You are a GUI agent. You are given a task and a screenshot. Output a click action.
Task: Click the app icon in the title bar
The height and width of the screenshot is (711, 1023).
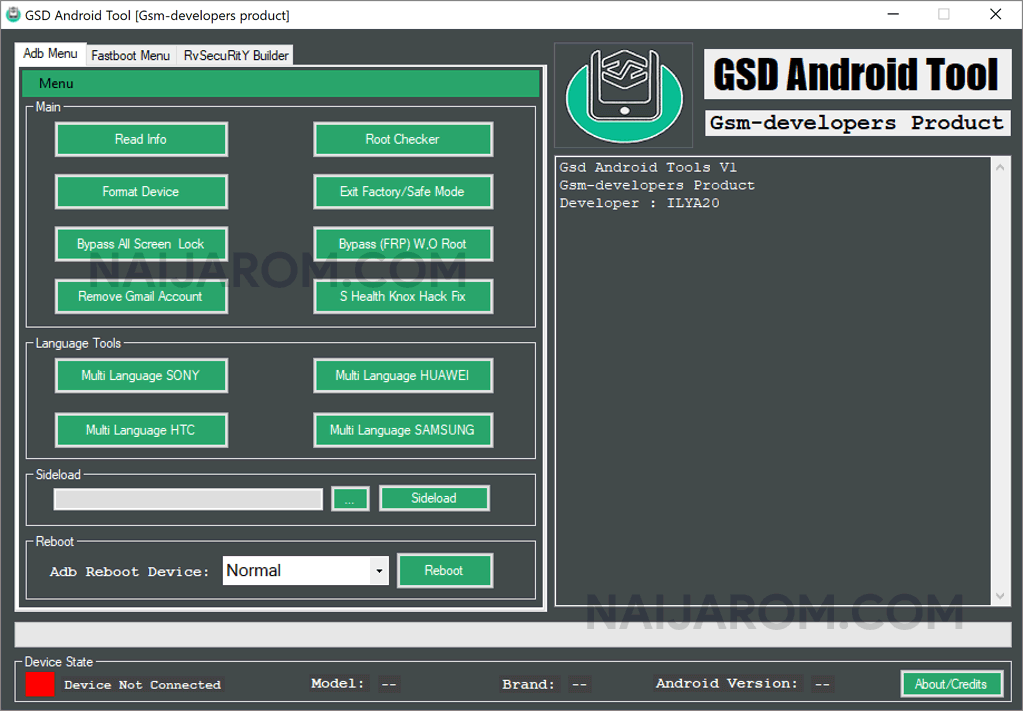click(x=13, y=14)
